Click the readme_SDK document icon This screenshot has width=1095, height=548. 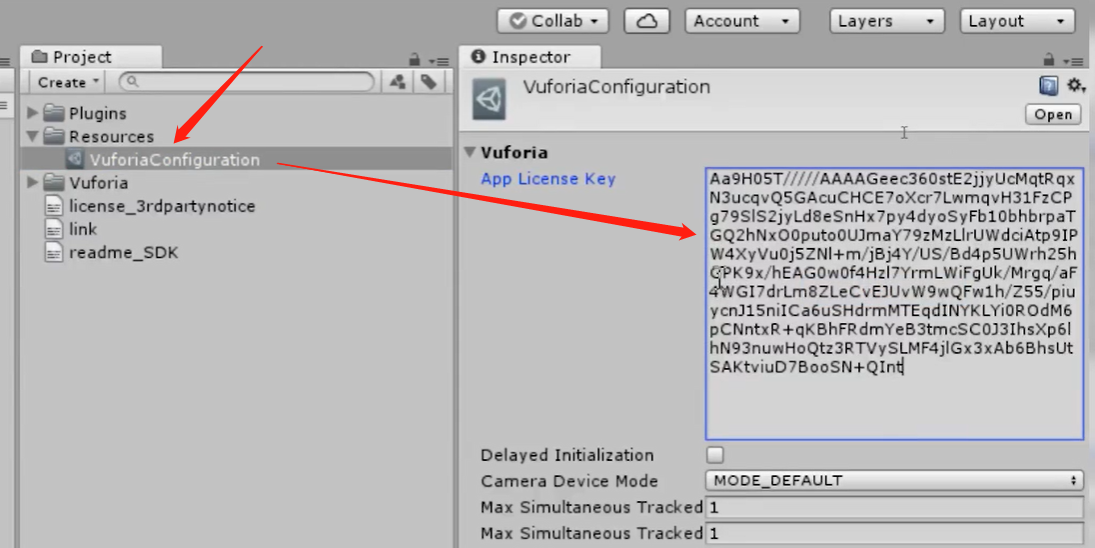click(54, 252)
